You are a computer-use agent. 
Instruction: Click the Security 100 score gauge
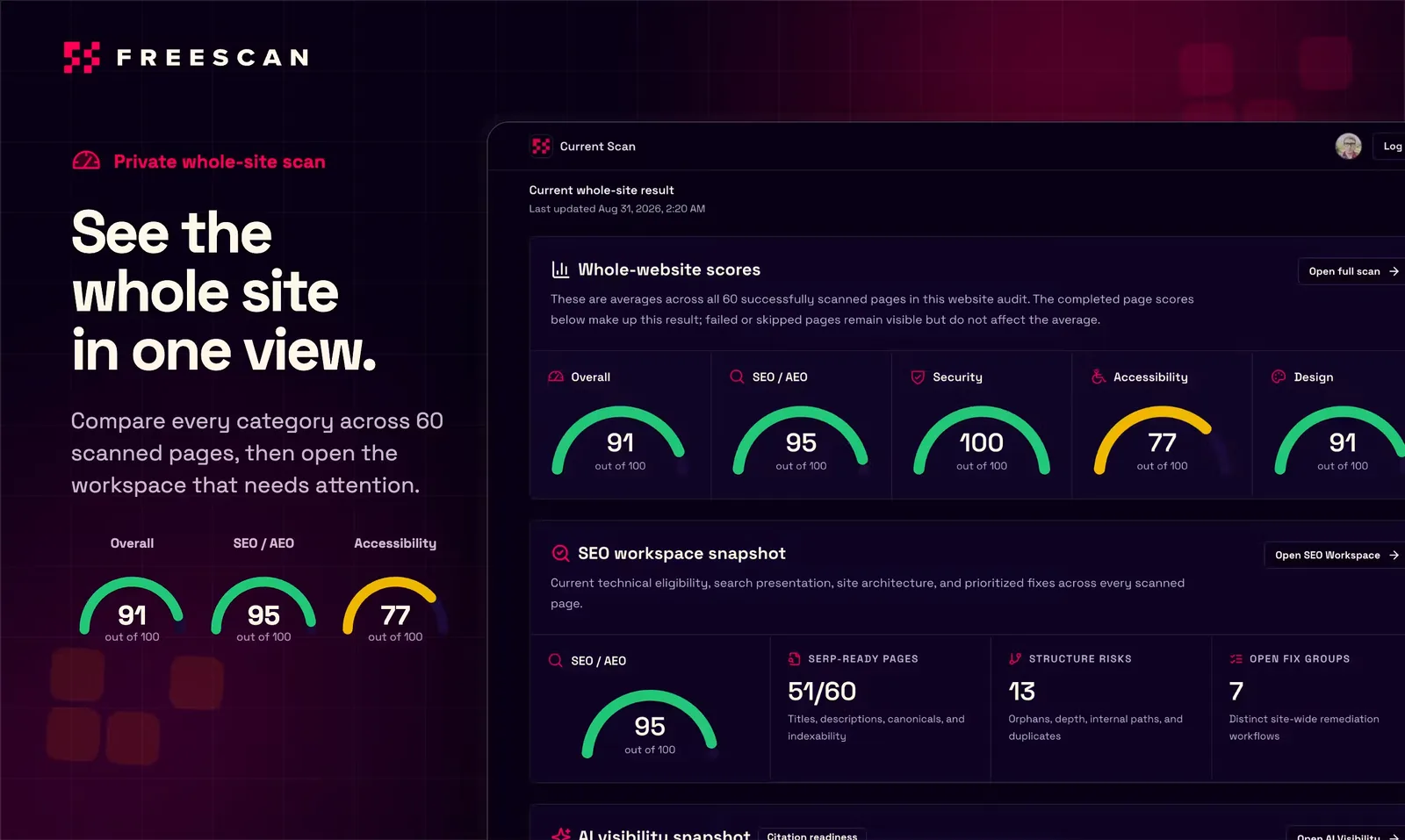coord(982,441)
